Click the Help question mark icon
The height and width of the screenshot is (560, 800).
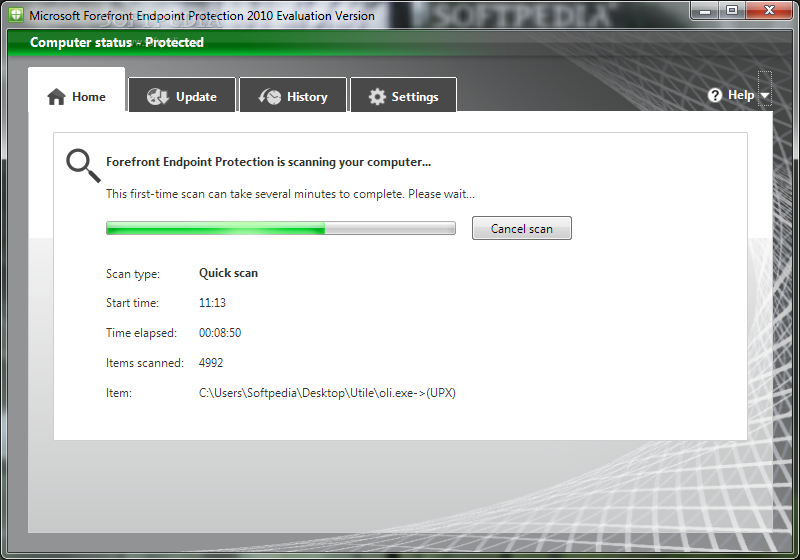click(x=715, y=95)
